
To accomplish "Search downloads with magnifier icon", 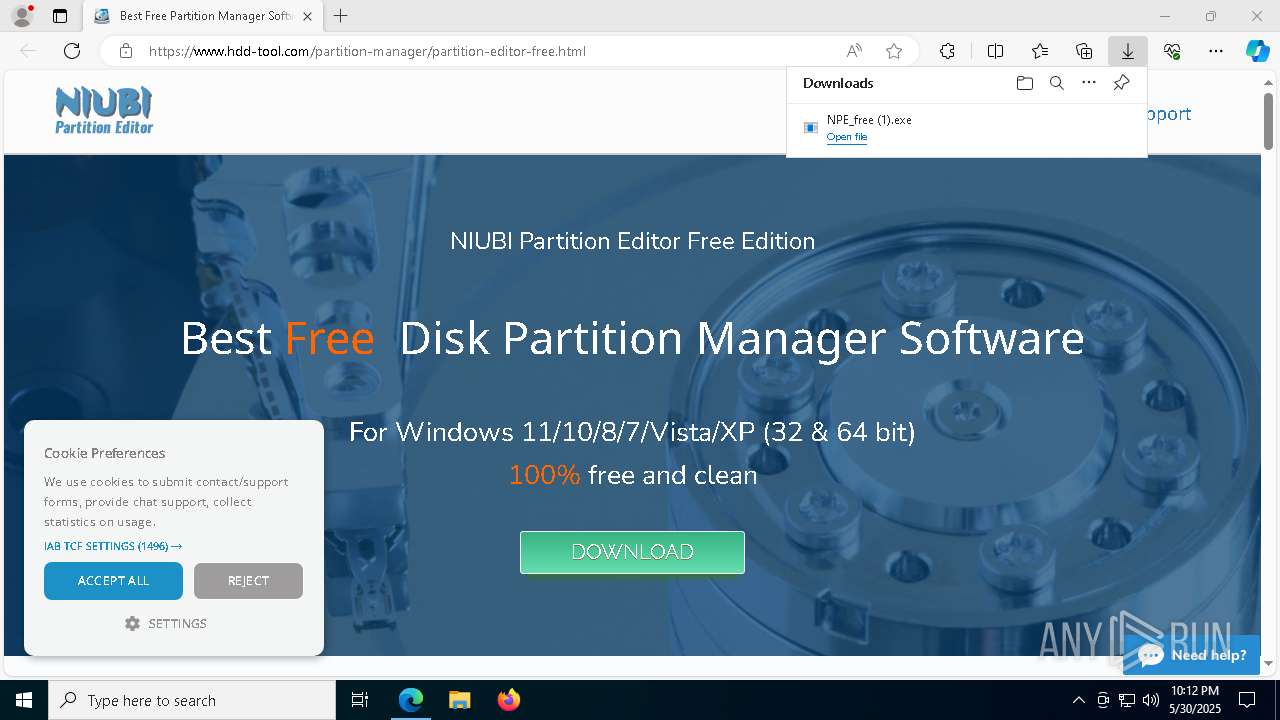I will tap(1056, 83).
